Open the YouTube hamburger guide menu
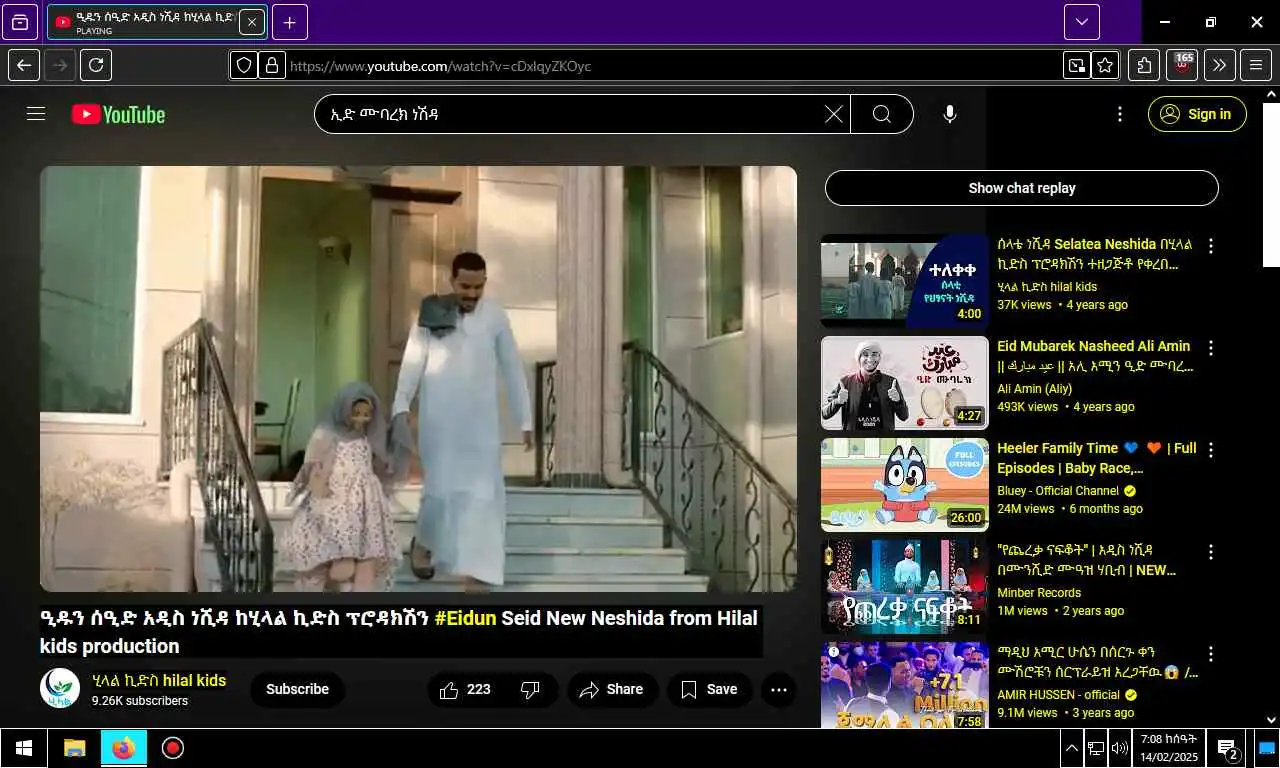The image size is (1280, 768). (x=36, y=114)
